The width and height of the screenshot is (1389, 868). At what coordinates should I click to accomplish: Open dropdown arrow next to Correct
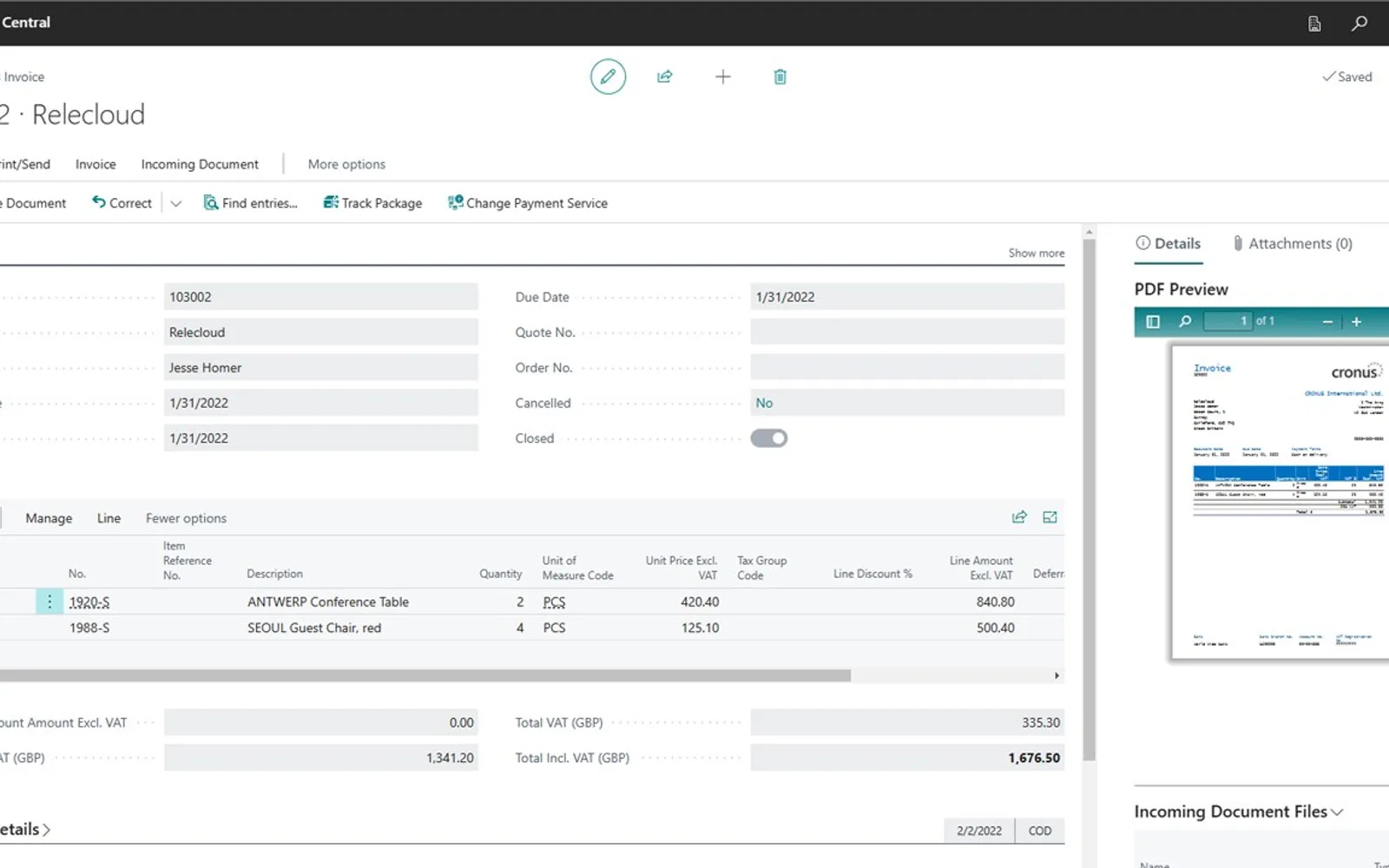point(175,203)
